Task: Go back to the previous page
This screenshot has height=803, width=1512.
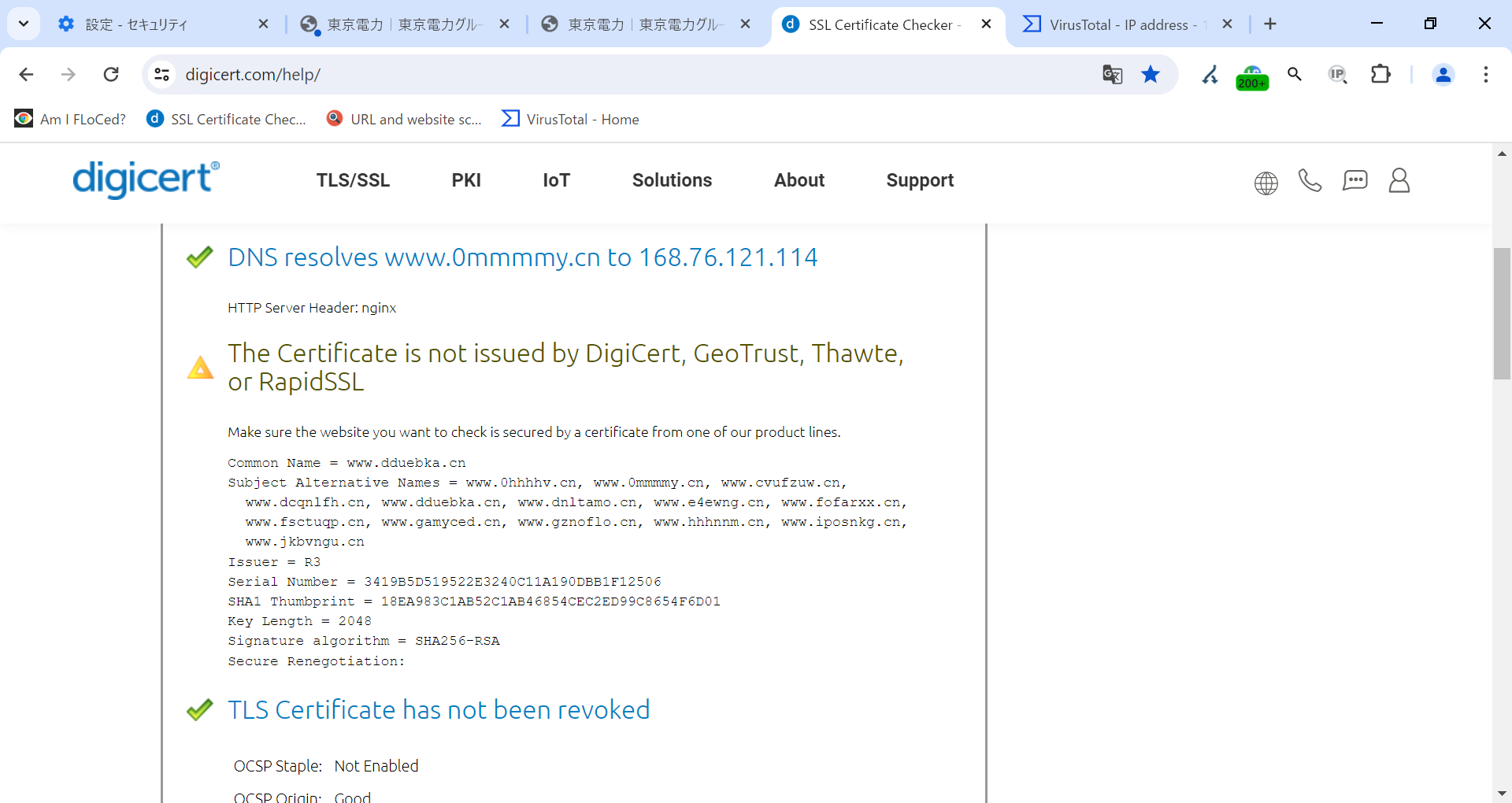Action: [x=26, y=75]
